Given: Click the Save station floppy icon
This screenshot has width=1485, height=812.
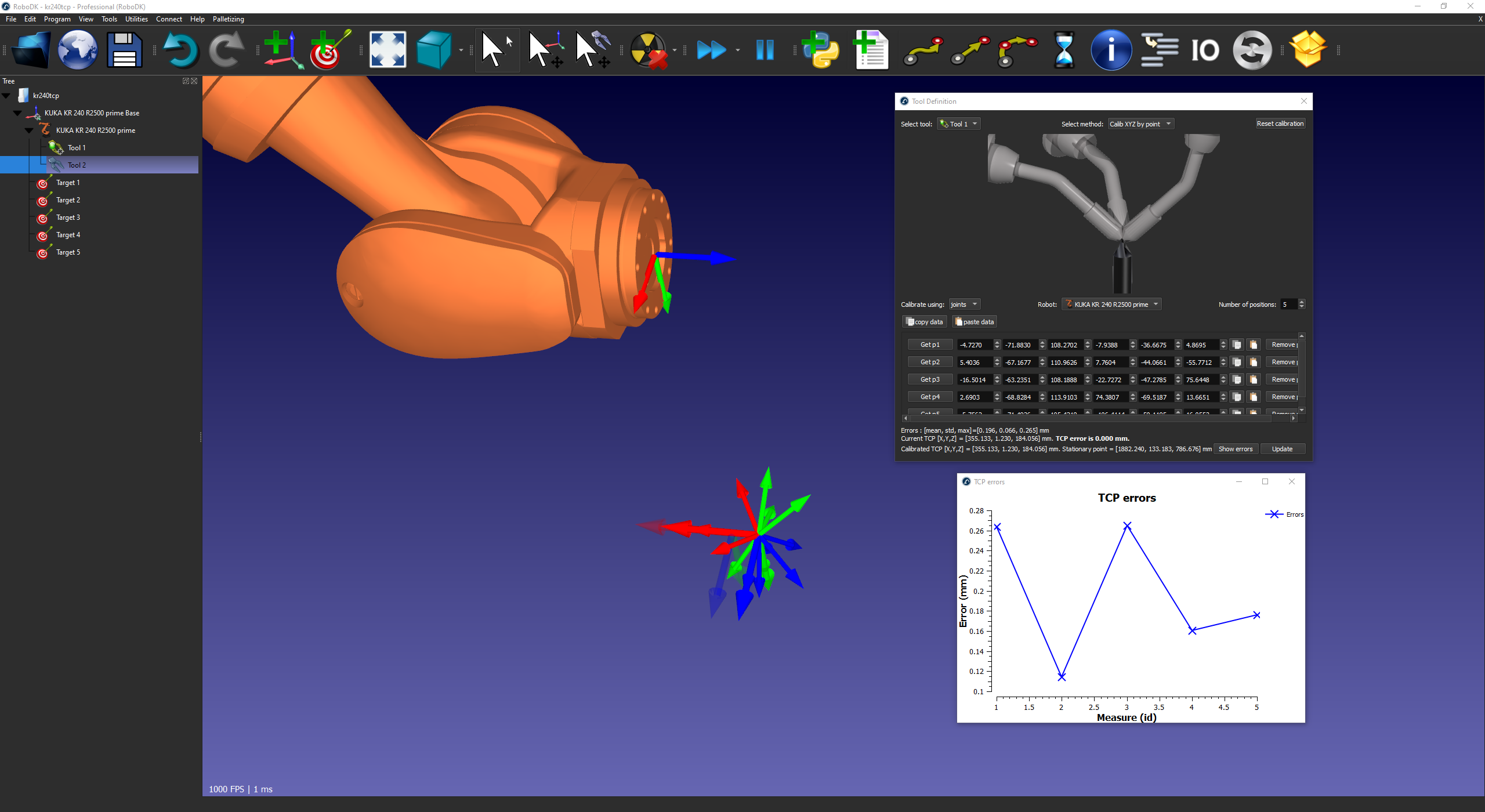Looking at the screenshot, I should [124, 50].
